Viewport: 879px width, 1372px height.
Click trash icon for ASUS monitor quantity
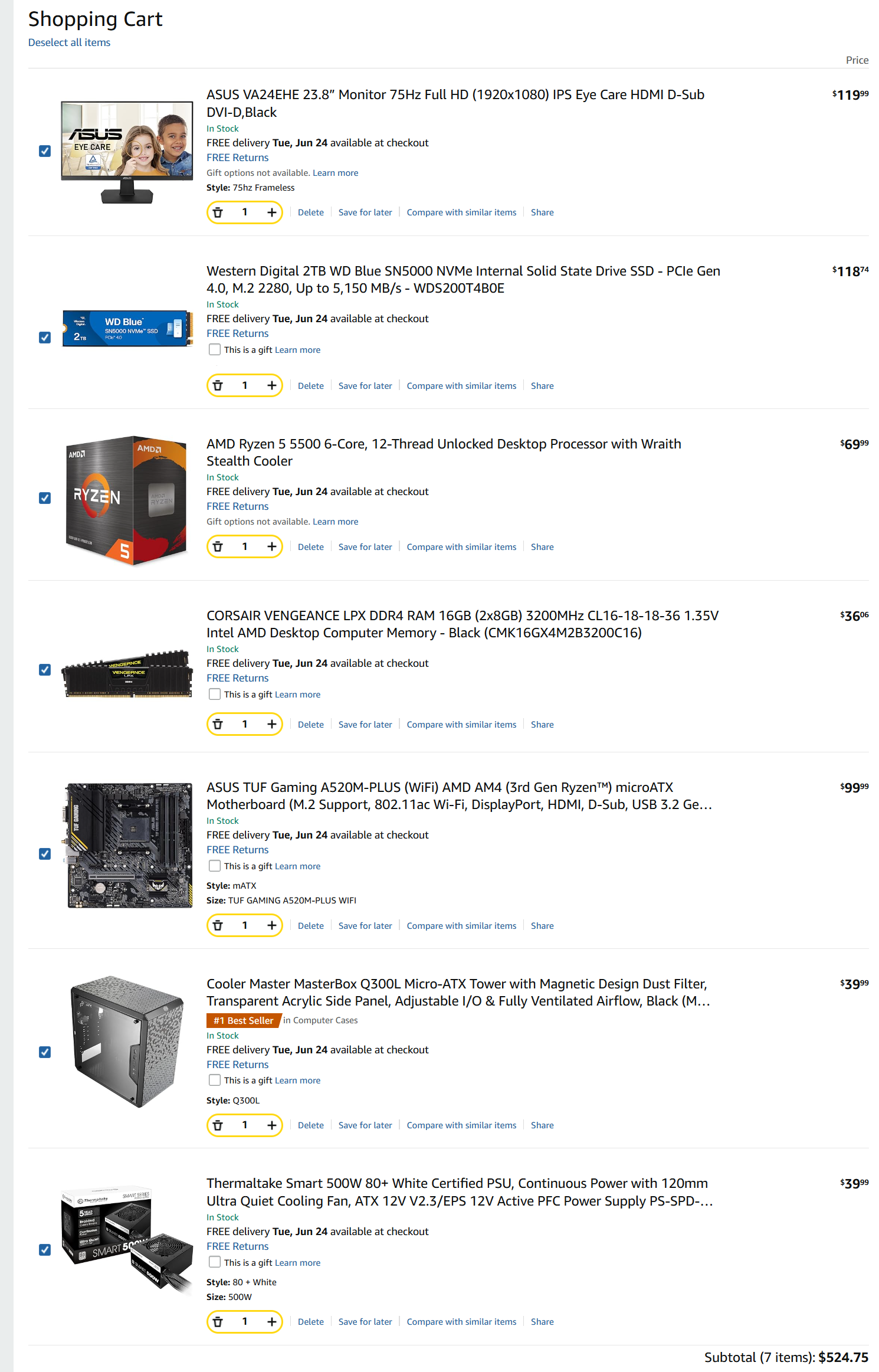click(218, 212)
